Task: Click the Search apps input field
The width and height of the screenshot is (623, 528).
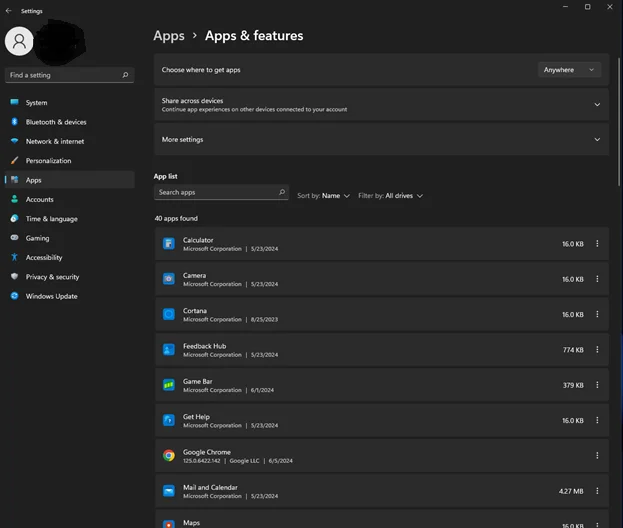Action: click(x=221, y=192)
